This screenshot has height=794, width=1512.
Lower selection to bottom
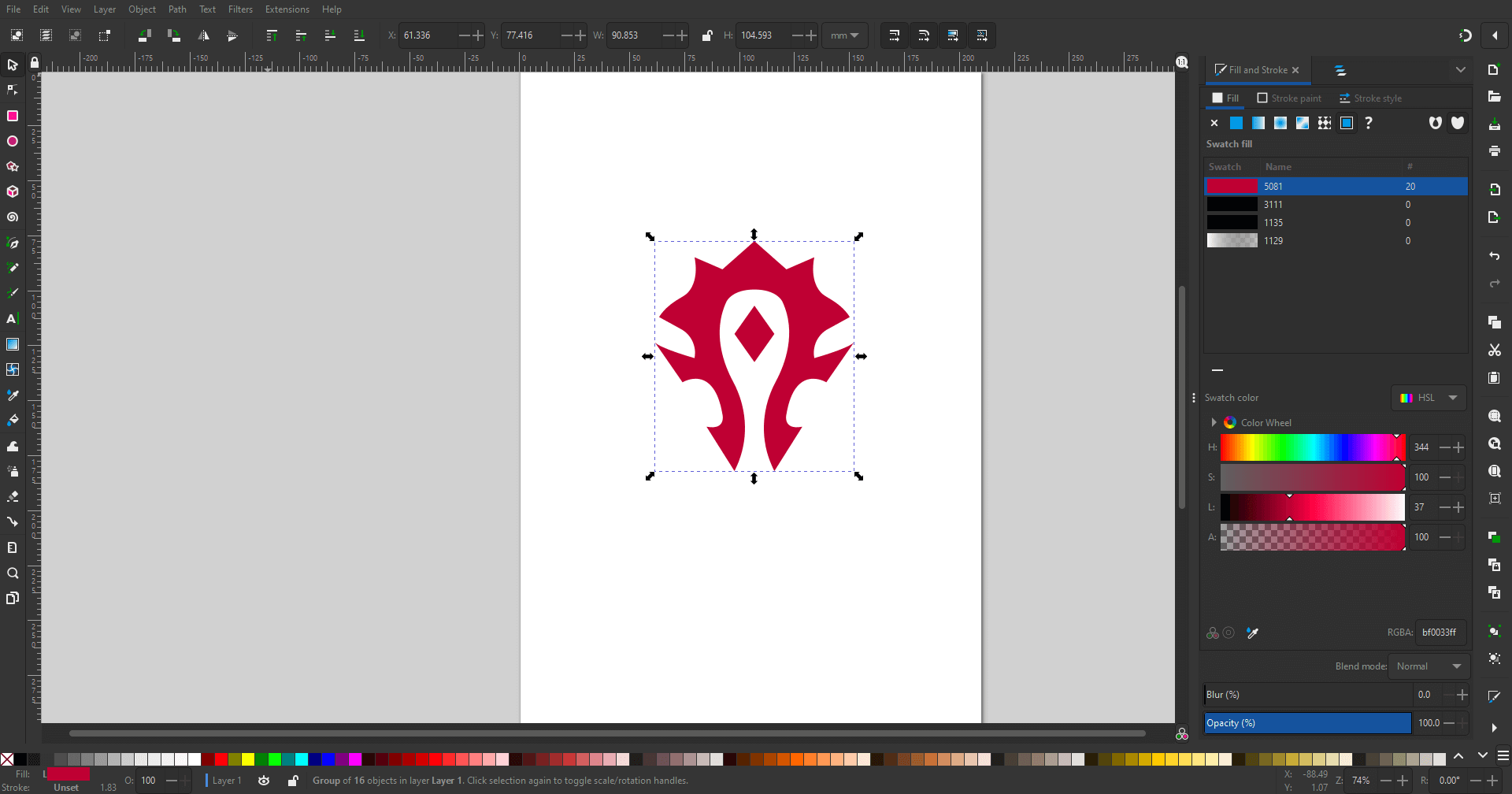(359, 35)
